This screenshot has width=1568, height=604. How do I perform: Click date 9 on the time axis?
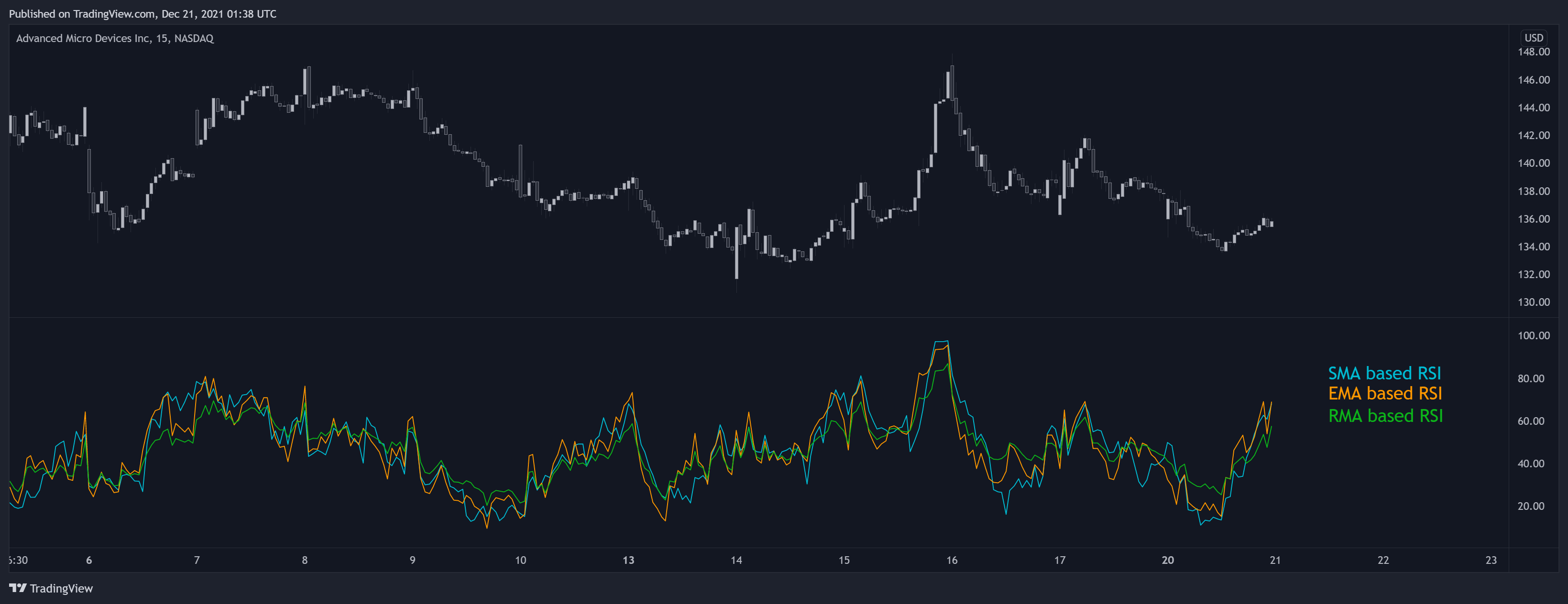[x=412, y=560]
